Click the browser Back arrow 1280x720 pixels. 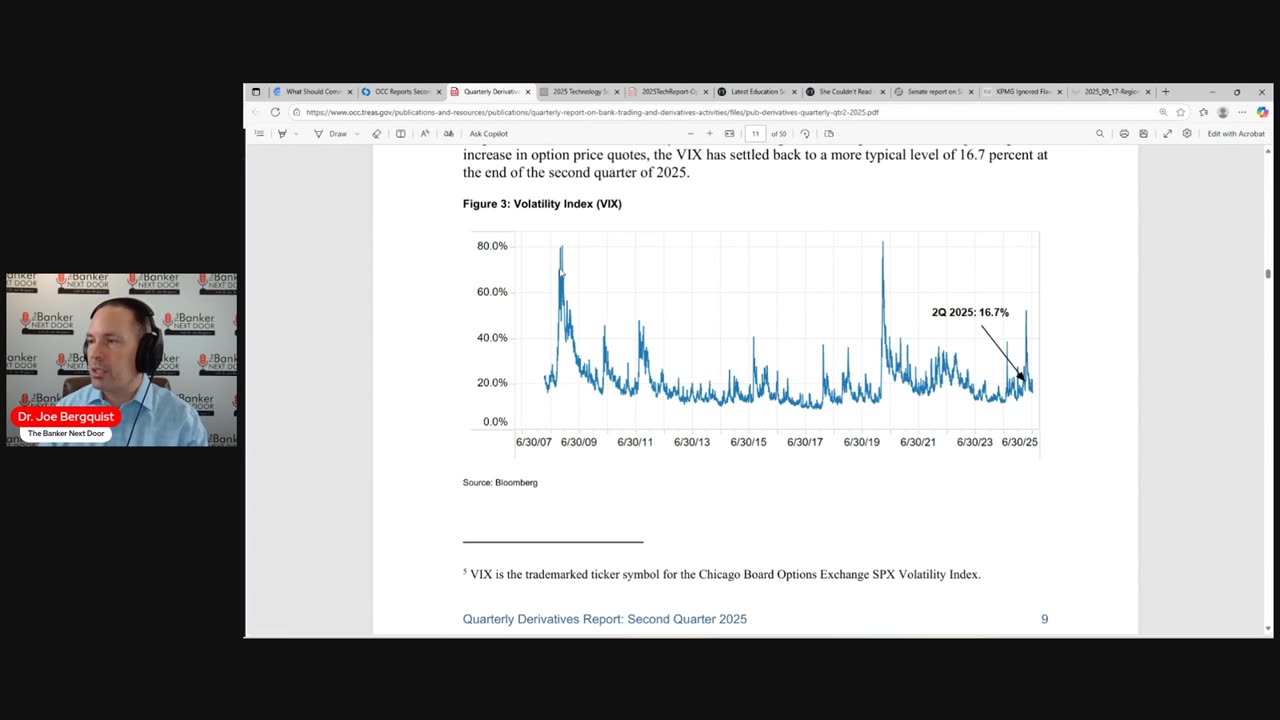pos(256,112)
